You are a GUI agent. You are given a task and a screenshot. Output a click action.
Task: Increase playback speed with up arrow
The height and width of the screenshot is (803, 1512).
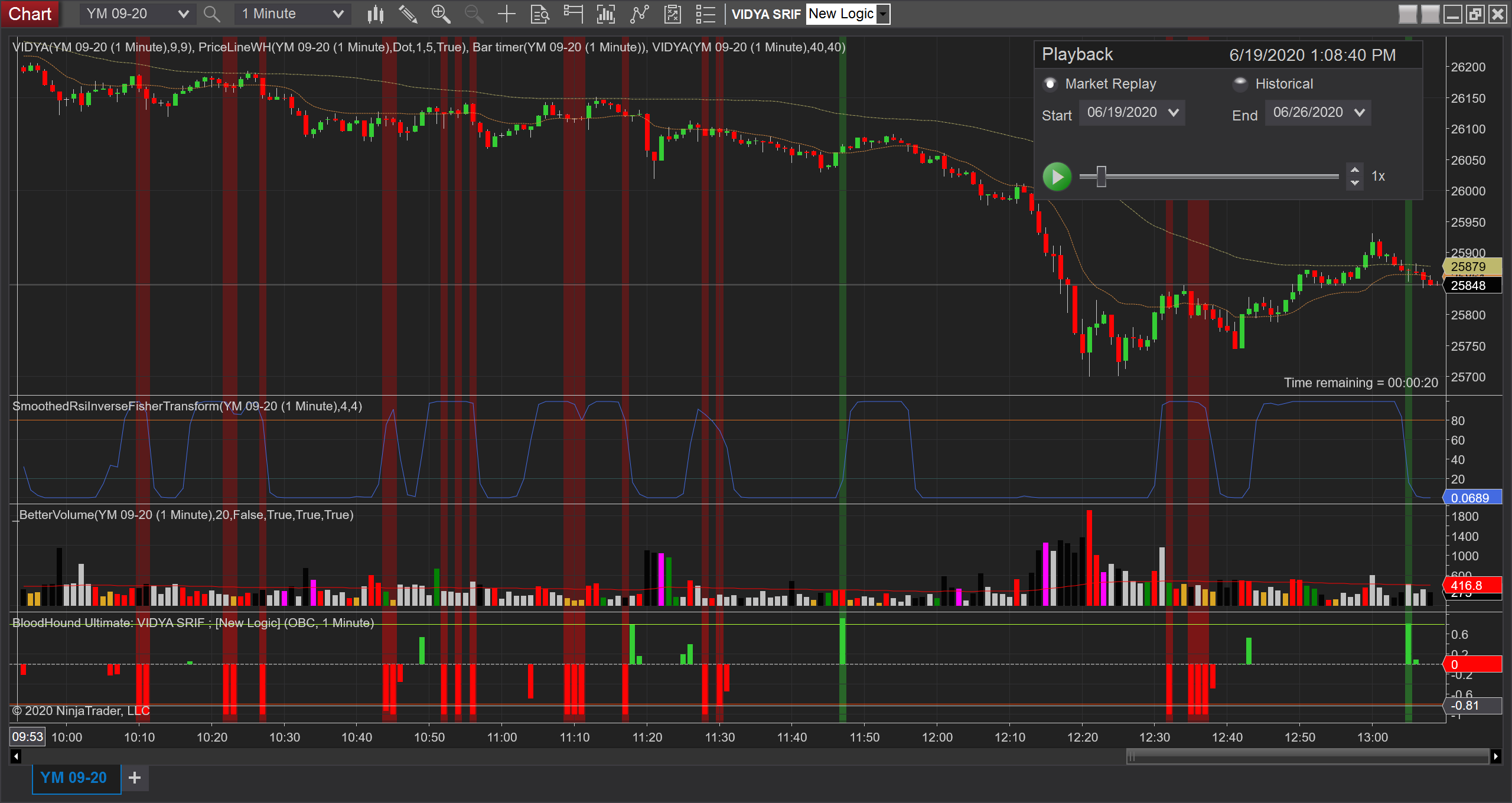coord(1354,169)
